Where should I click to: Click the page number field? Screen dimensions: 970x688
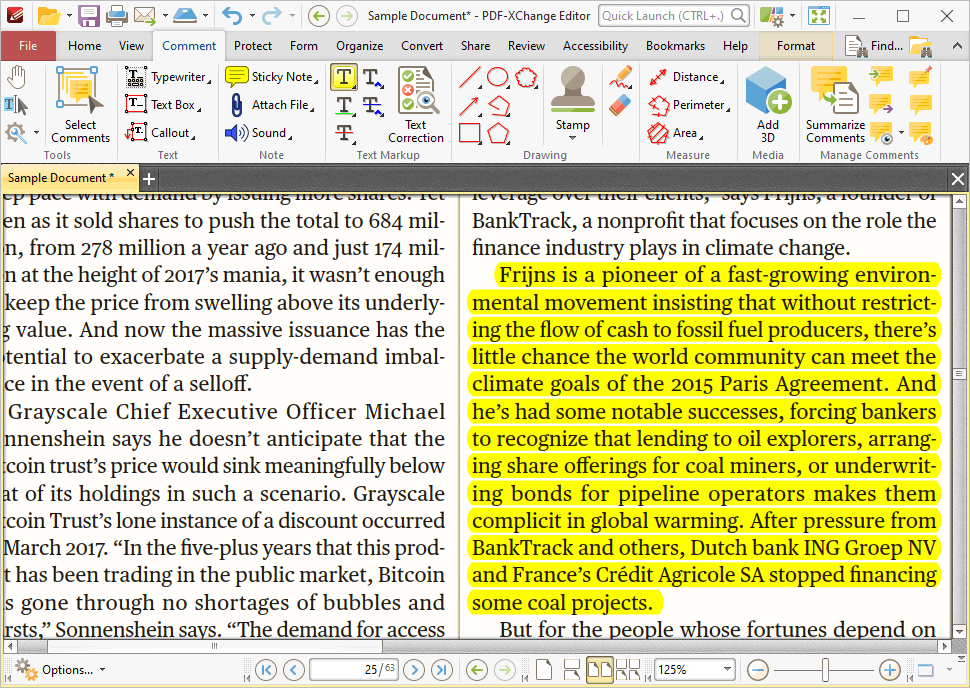[353, 669]
